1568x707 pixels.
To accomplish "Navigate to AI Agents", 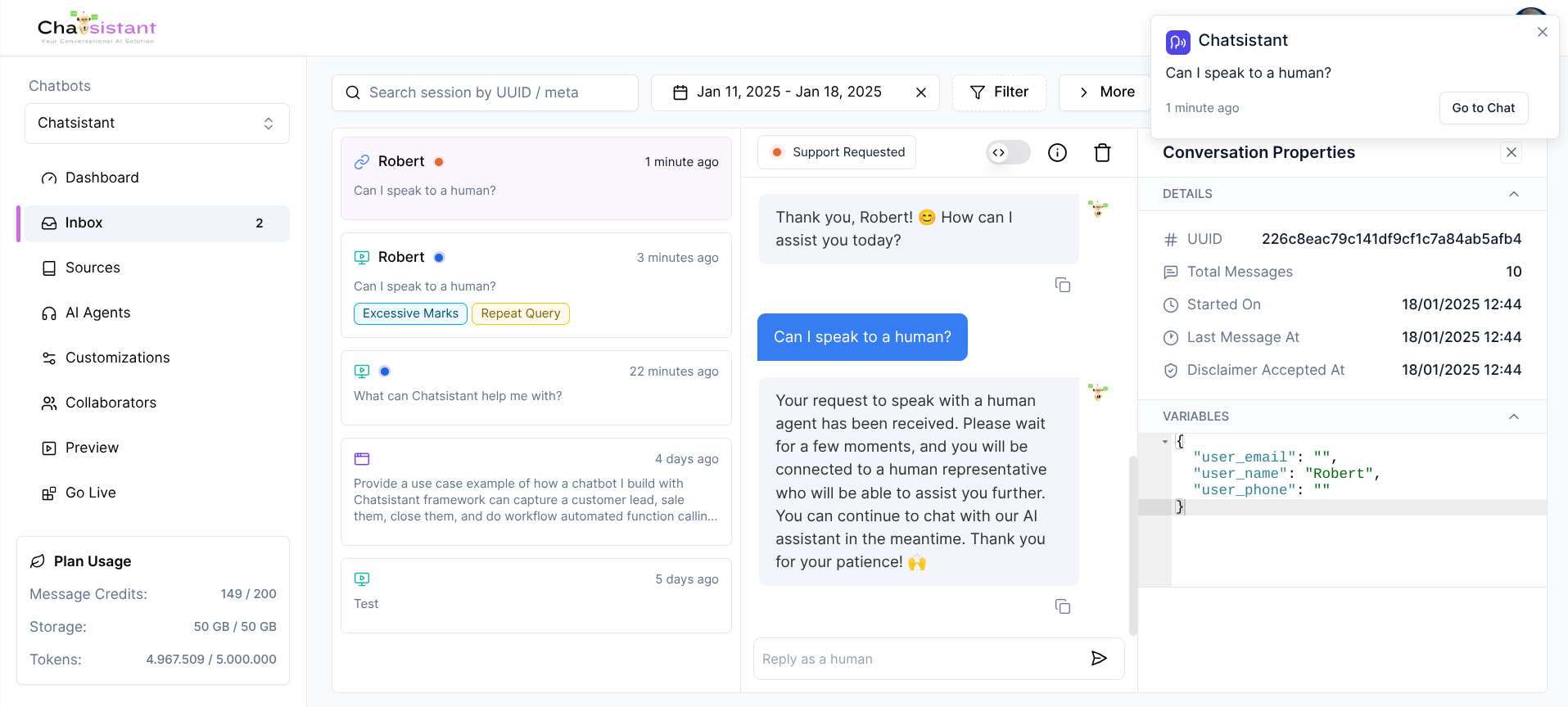I will coord(157,313).
